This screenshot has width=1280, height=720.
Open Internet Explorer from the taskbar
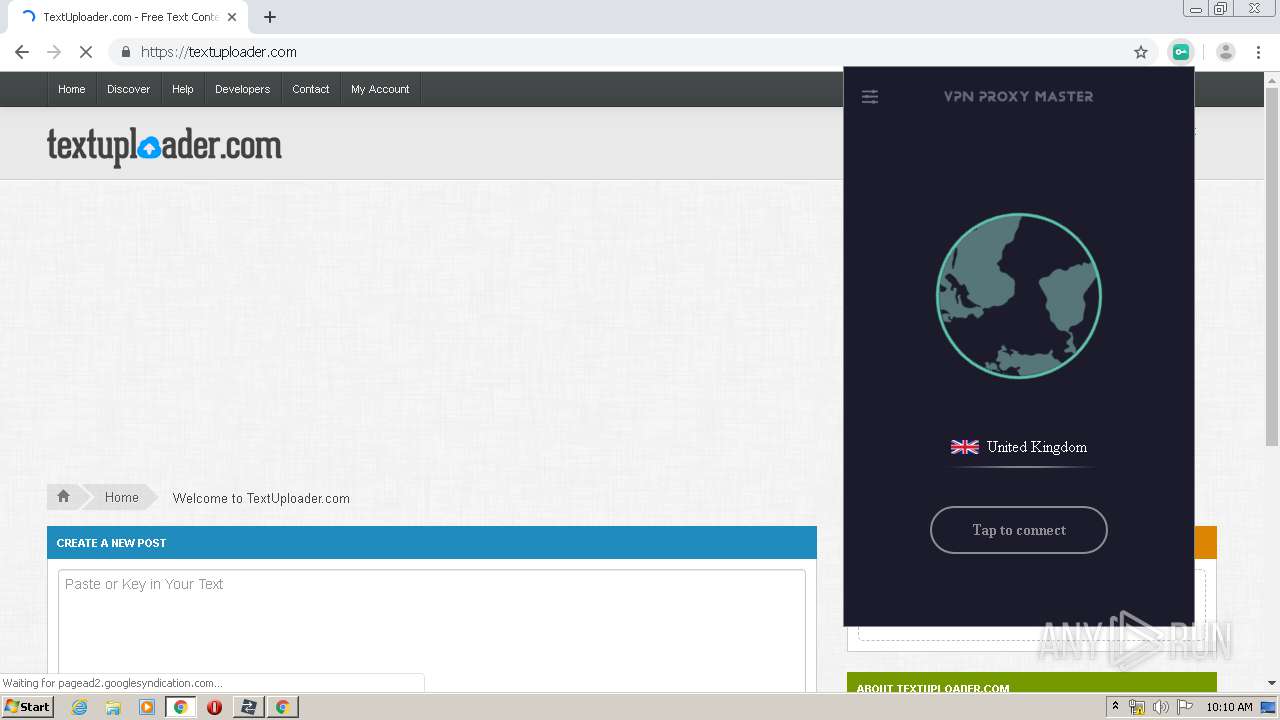(x=79, y=707)
